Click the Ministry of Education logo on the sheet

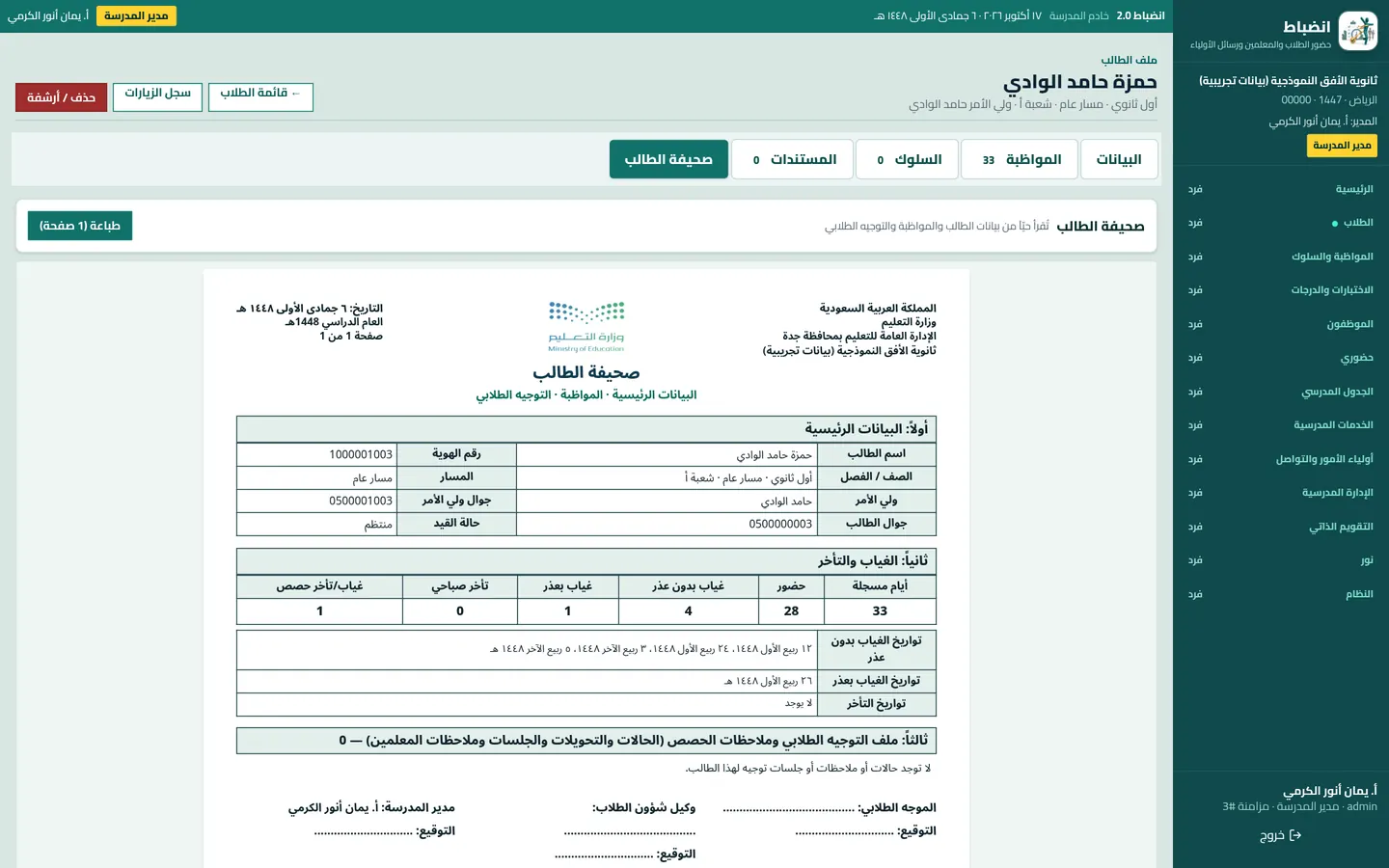[586, 327]
